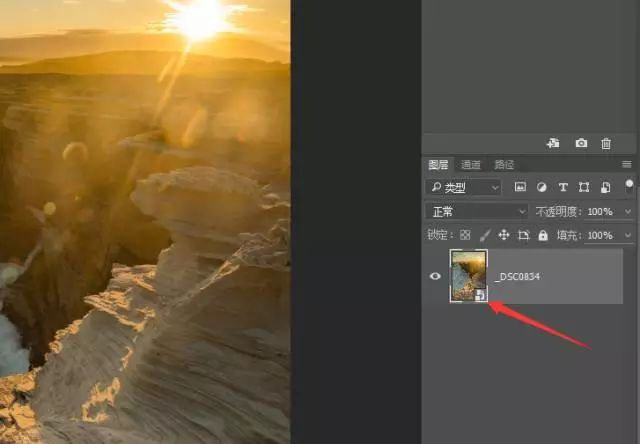Filter layers by shape layer icon
The image size is (640, 444).
coord(583,187)
